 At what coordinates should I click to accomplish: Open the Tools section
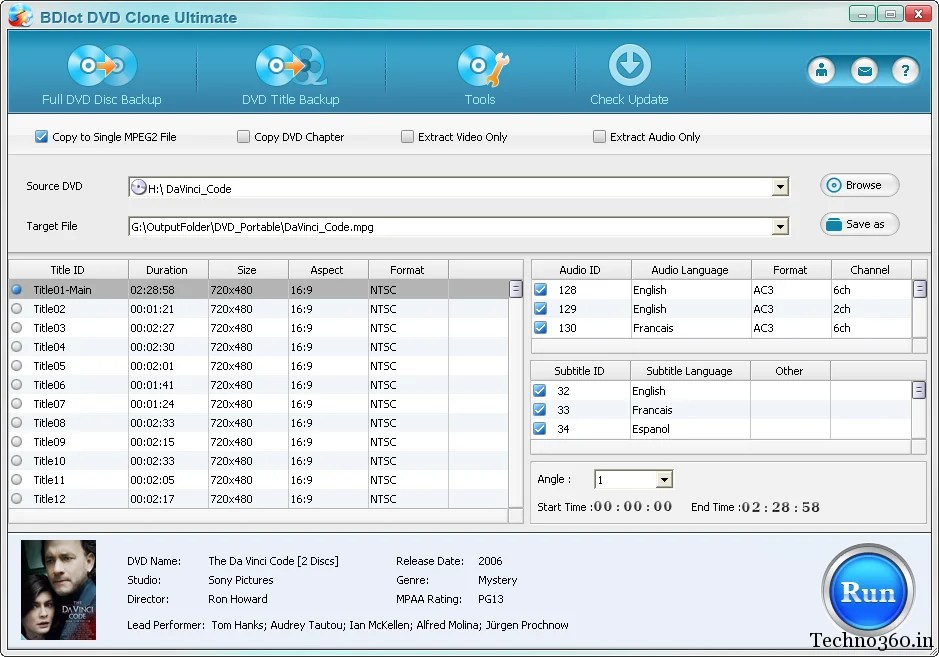(481, 74)
